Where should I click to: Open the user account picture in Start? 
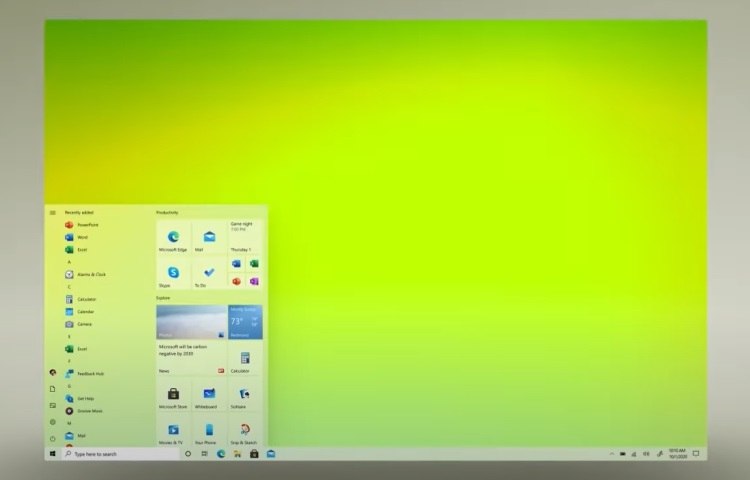53,372
